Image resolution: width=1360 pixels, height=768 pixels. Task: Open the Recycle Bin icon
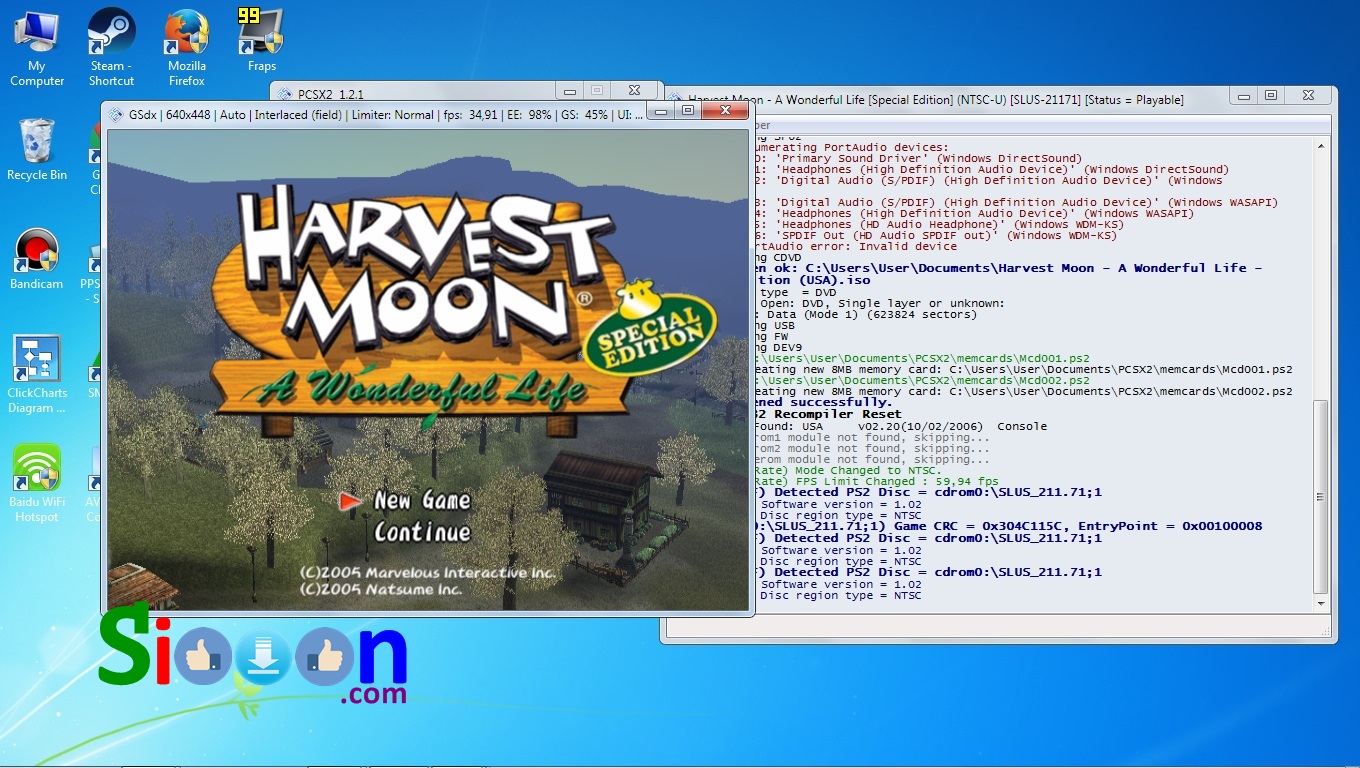pyautogui.click(x=37, y=150)
